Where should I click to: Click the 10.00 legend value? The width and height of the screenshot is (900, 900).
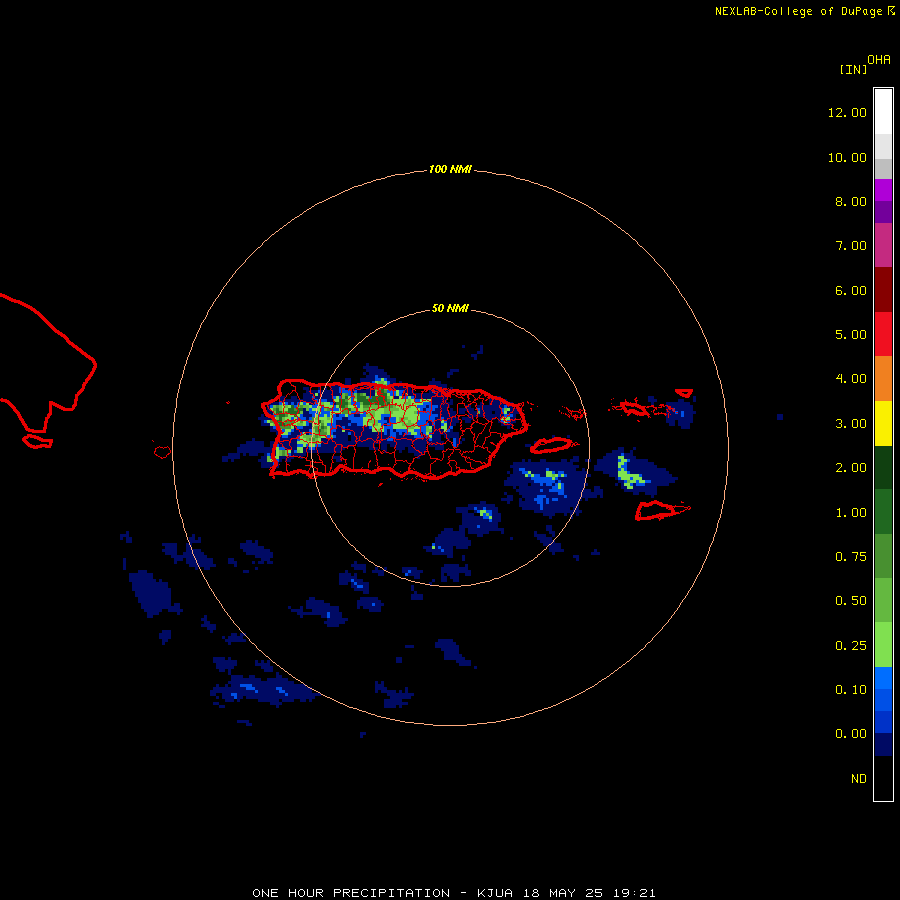pyautogui.click(x=847, y=157)
